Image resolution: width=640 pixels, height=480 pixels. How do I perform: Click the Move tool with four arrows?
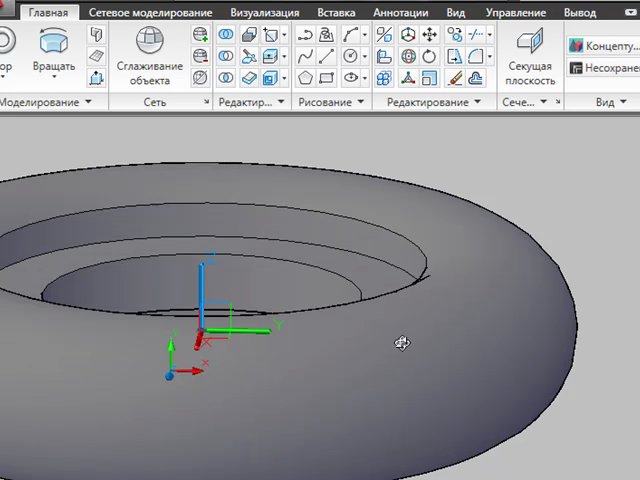pyautogui.click(x=430, y=35)
